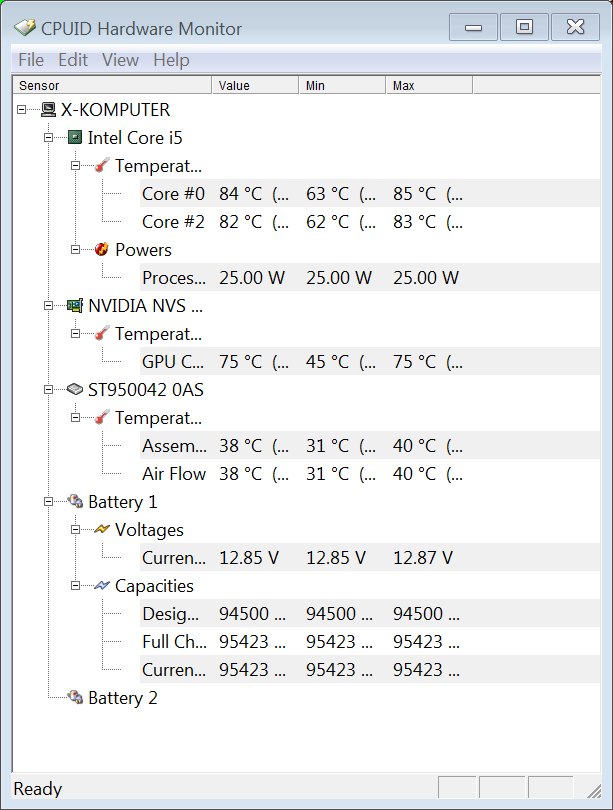Collapse the X-KOMPUTER root node
613x810 pixels.
tap(21, 110)
